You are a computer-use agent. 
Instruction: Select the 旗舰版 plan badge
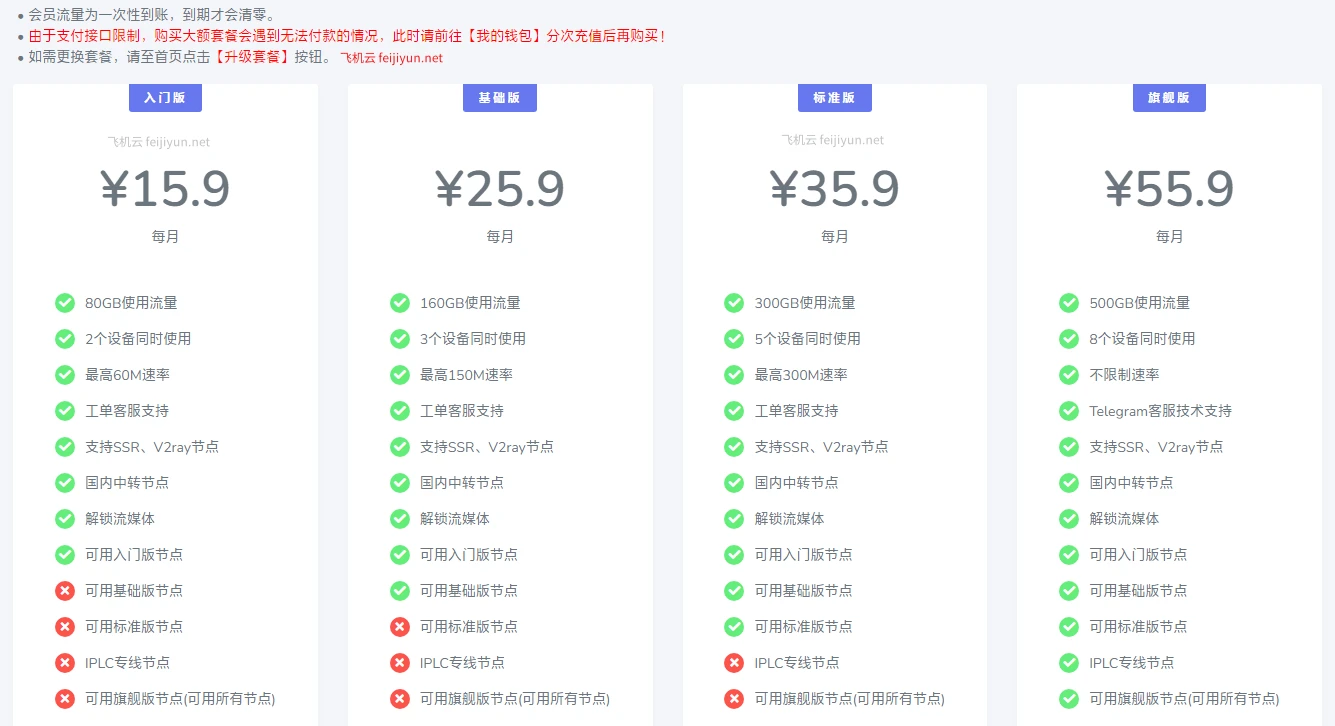pyautogui.click(x=1168, y=97)
